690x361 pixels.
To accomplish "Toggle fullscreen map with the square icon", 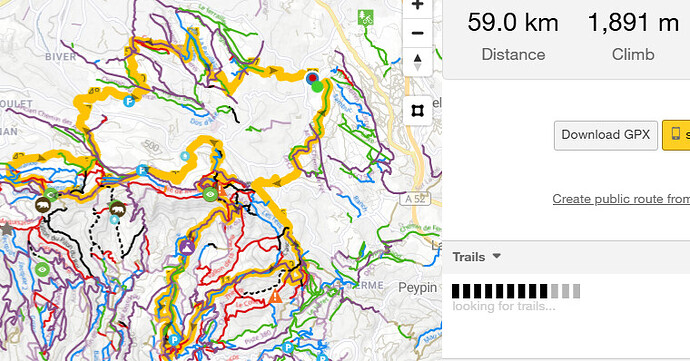I will point(417,111).
